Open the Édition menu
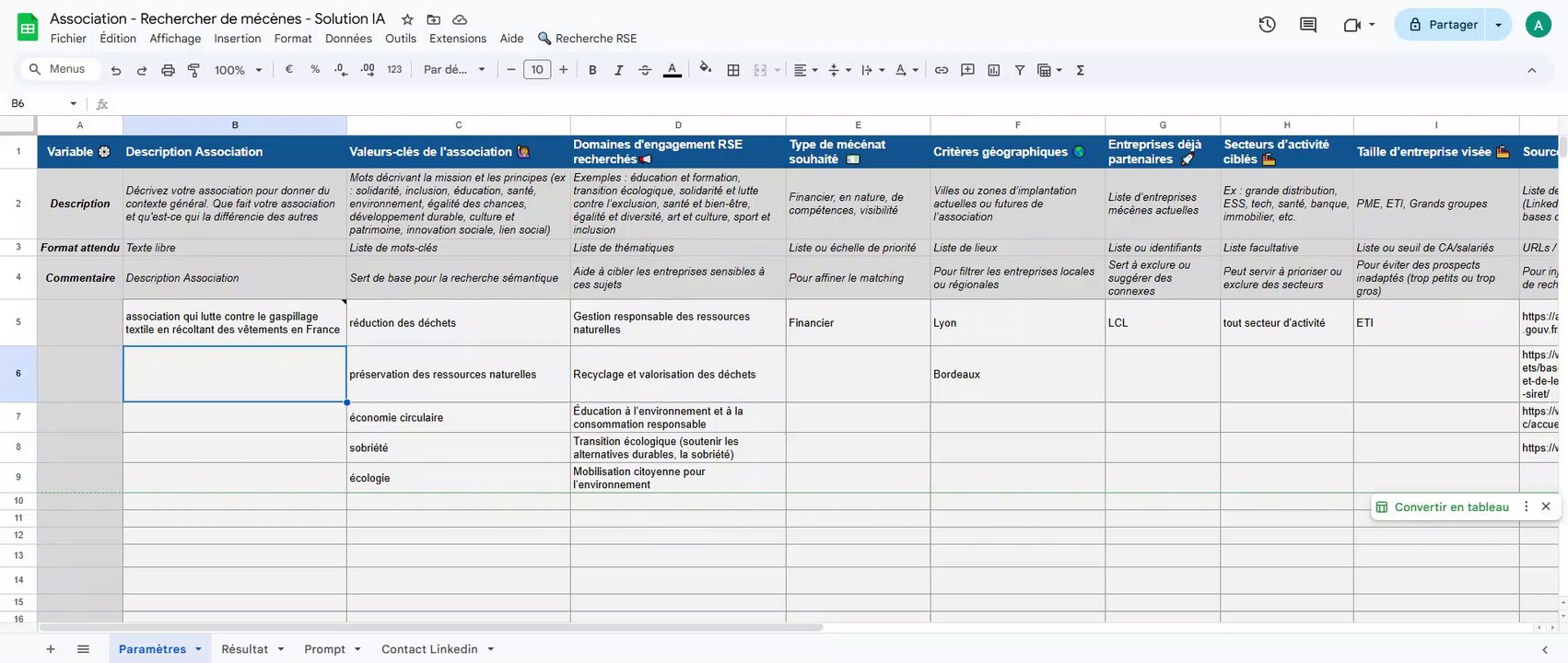The height and width of the screenshot is (663, 1568). 118,39
